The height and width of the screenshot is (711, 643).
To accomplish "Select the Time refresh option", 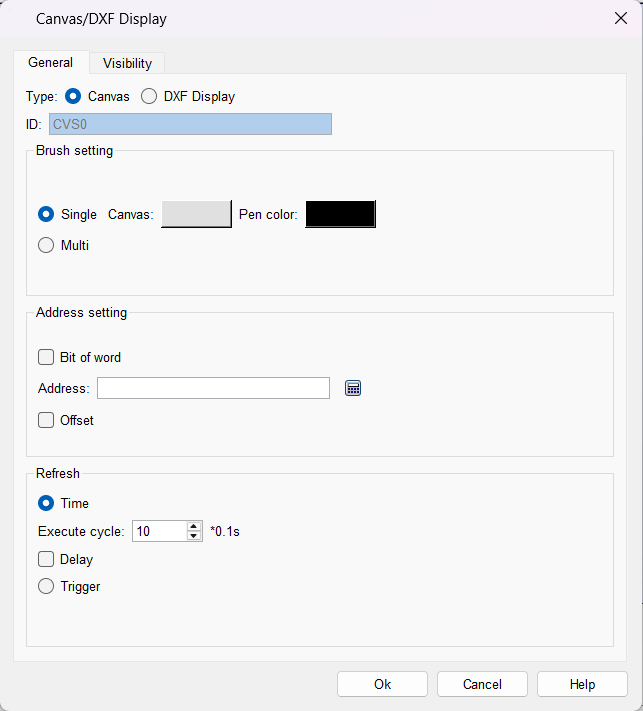I will (x=46, y=503).
